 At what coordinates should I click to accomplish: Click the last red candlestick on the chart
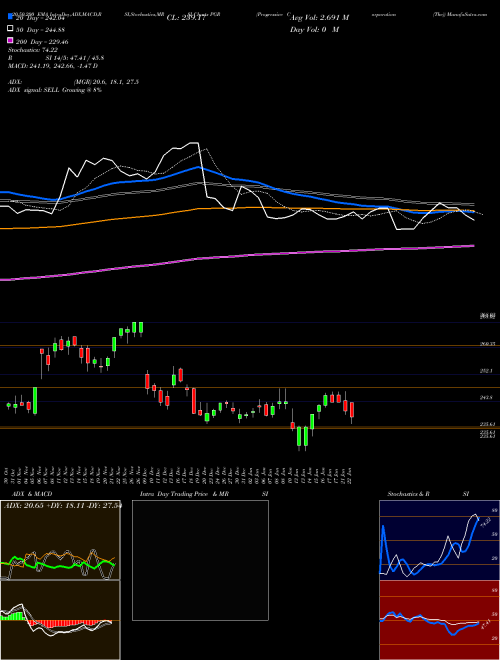[x=352, y=410]
